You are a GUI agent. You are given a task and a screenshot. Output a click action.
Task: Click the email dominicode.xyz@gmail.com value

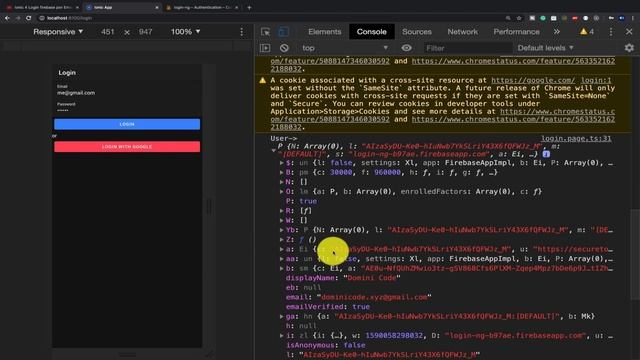(x=374, y=297)
